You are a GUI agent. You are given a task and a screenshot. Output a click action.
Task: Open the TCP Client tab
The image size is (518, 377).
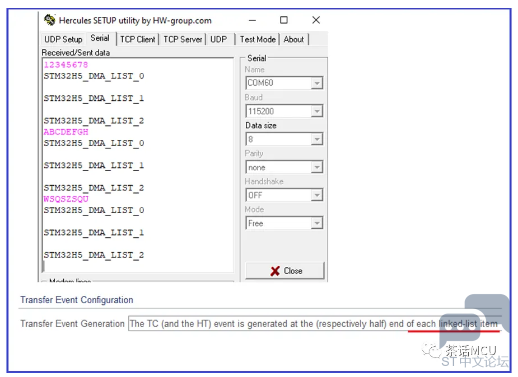(138, 39)
